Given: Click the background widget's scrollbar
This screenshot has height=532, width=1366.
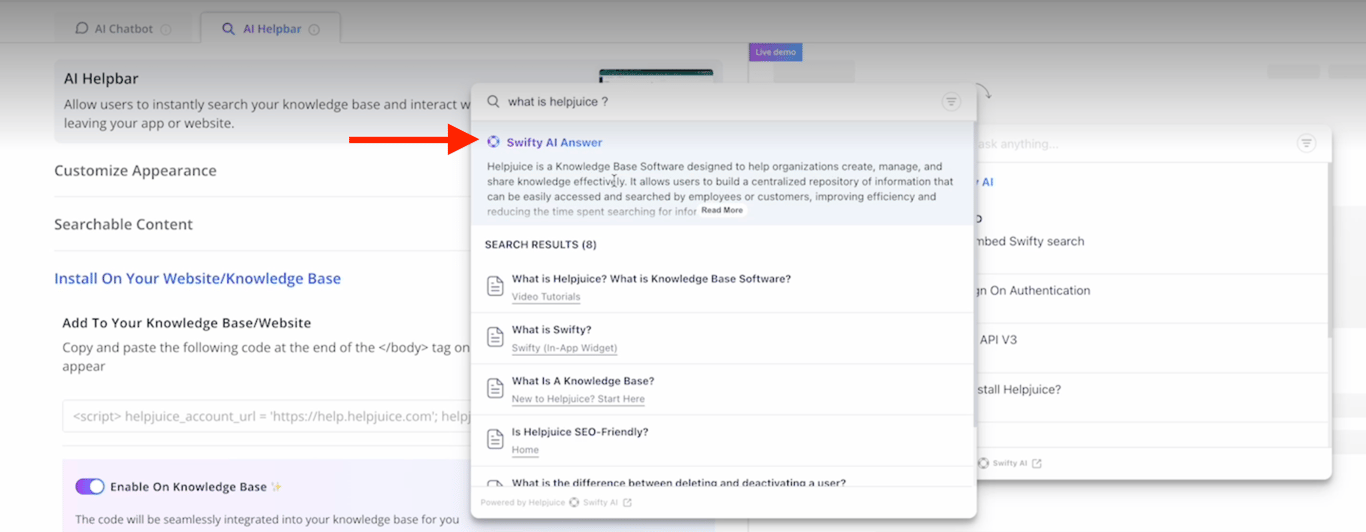Looking at the screenshot, I should (1328, 250).
